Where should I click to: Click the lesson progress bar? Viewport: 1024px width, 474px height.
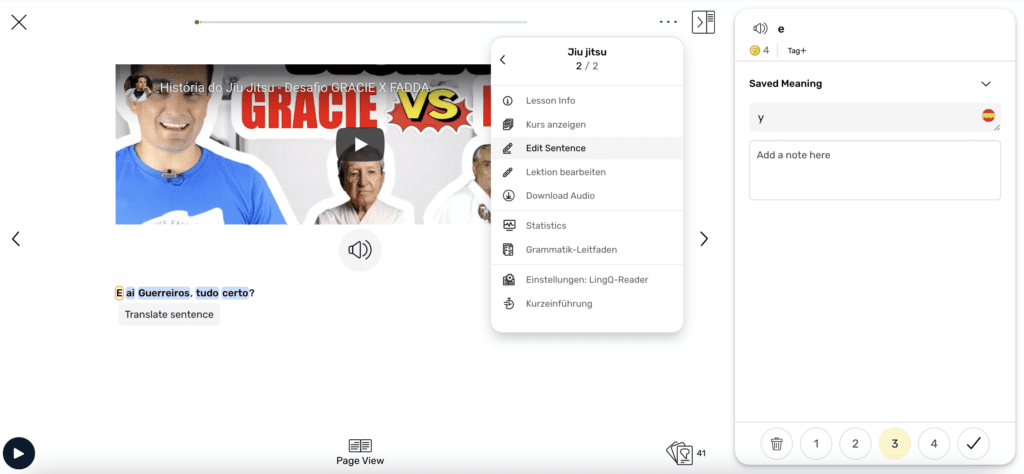[x=361, y=22]
